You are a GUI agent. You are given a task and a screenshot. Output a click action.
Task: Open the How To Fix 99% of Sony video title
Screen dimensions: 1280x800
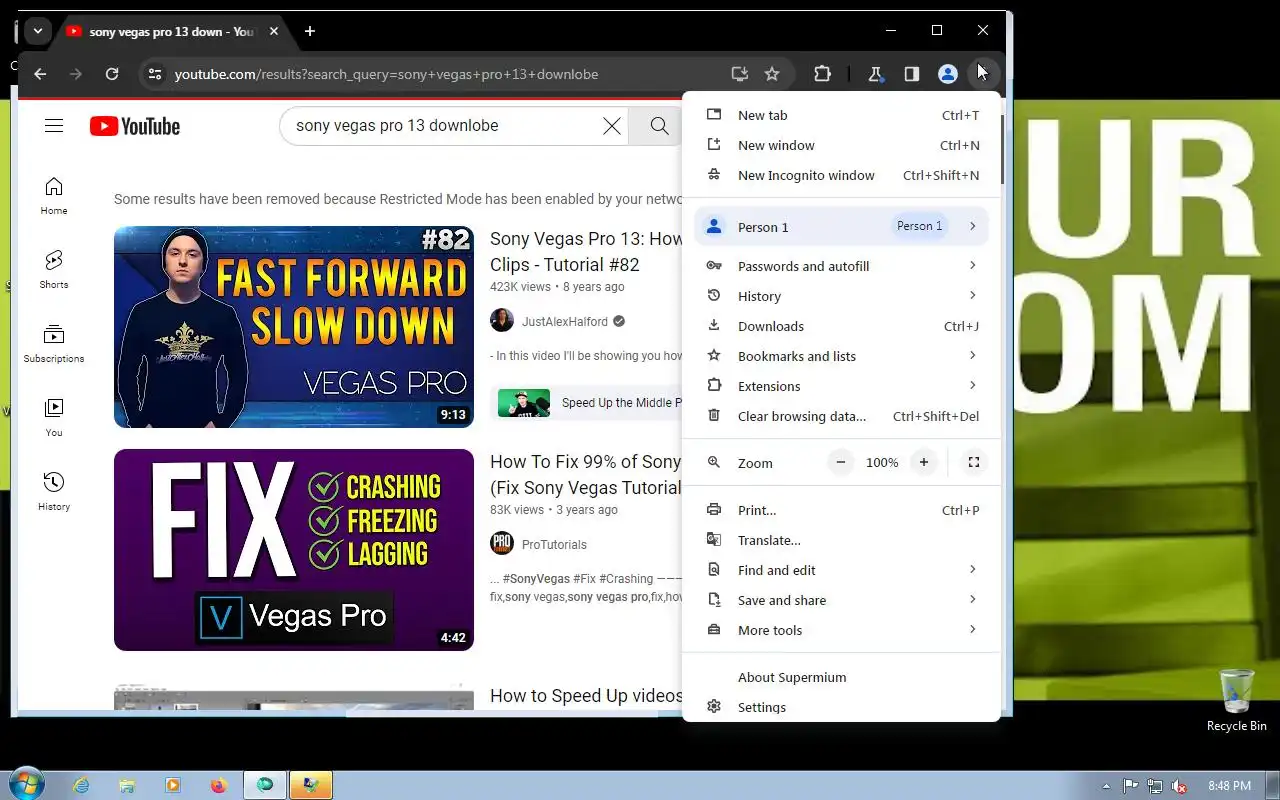pyautogui.click(x=586, y=475)
